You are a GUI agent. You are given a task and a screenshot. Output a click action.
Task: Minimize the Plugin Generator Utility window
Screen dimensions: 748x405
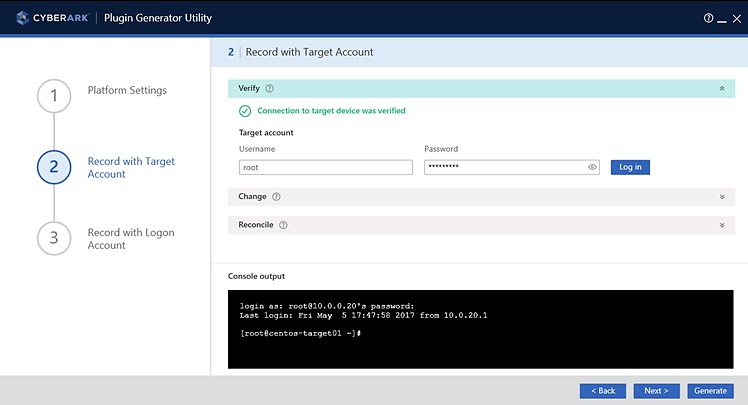coord(722,19)
